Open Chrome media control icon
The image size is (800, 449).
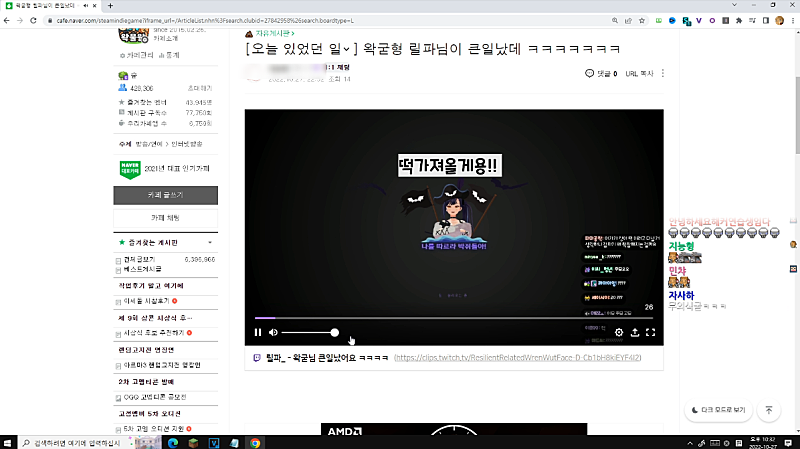[x=752, y=20]
